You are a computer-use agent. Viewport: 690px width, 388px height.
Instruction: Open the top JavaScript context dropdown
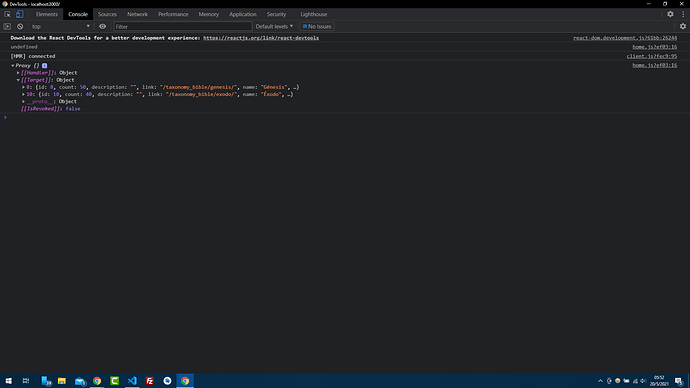tap(60, 26)
